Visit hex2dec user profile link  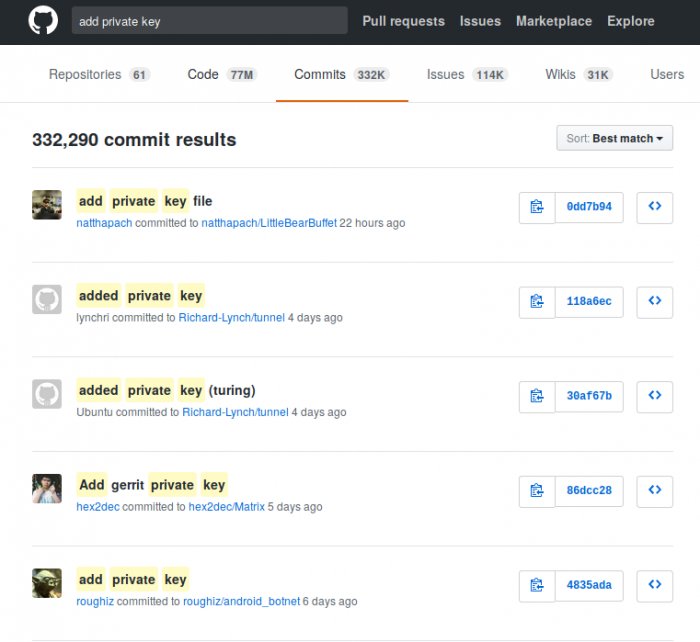(98, 507)
